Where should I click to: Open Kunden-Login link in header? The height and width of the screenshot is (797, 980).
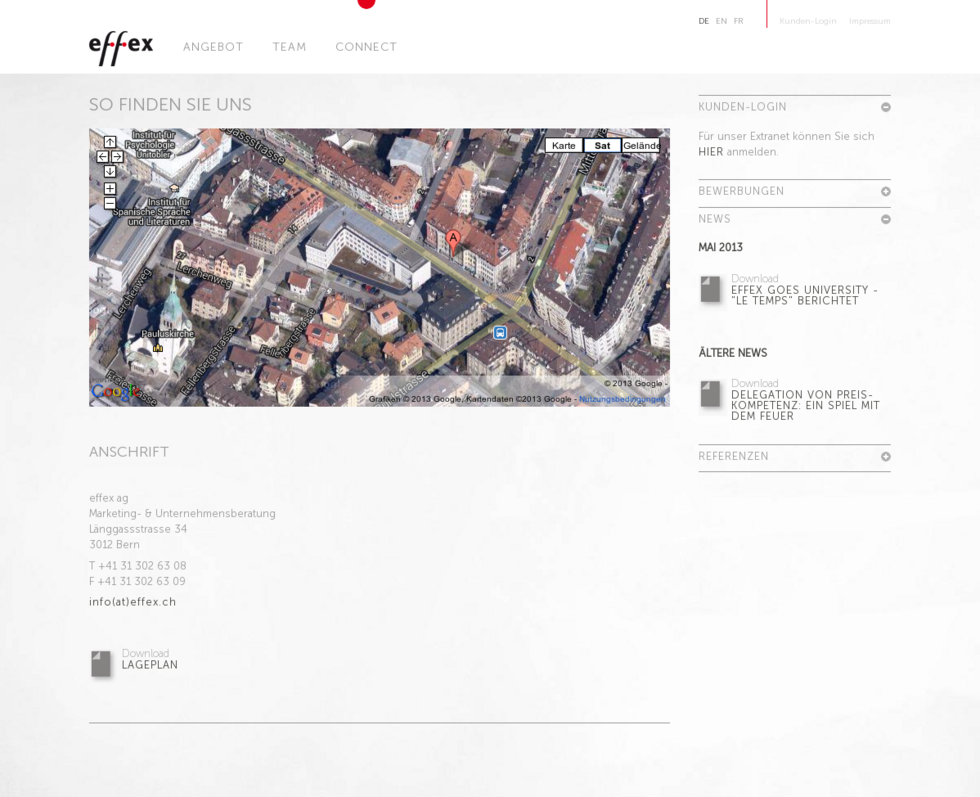[x=808, y=21]
